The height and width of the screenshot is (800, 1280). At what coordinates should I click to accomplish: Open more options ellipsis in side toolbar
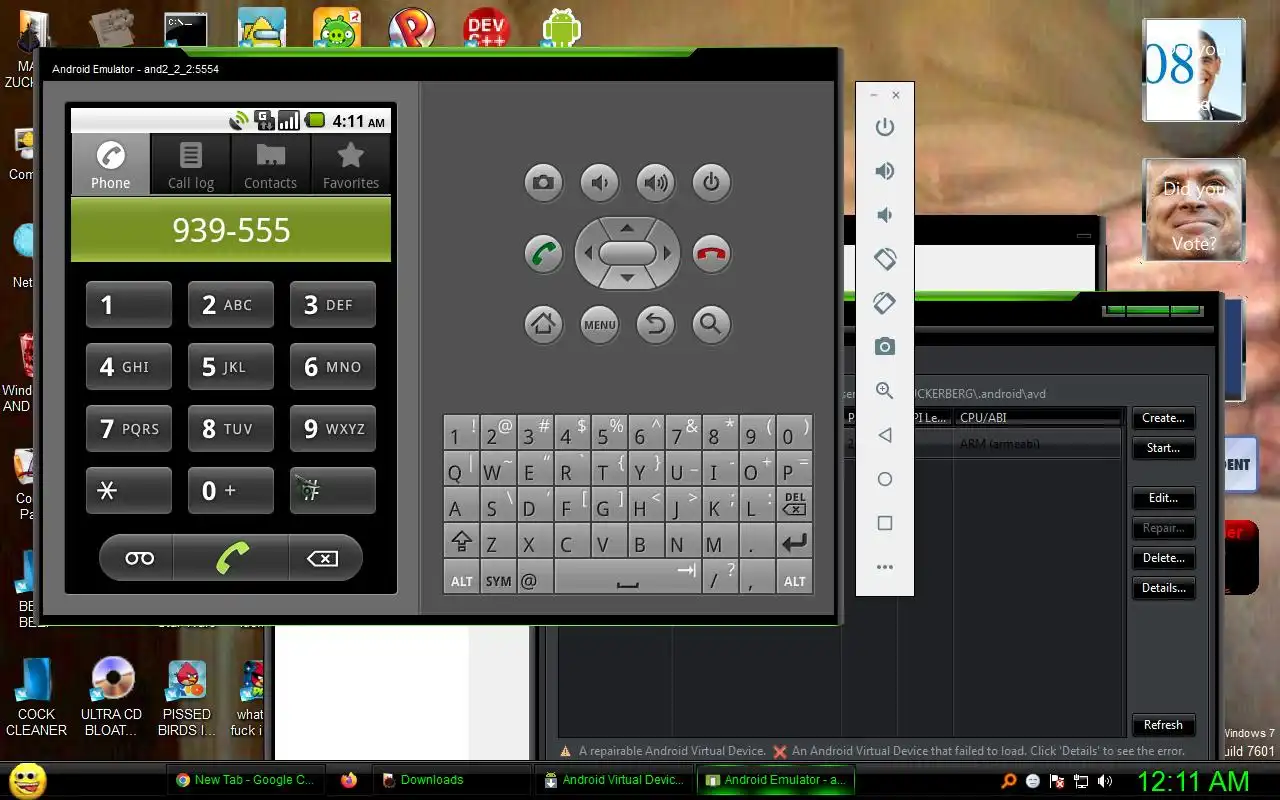point(884,567)
